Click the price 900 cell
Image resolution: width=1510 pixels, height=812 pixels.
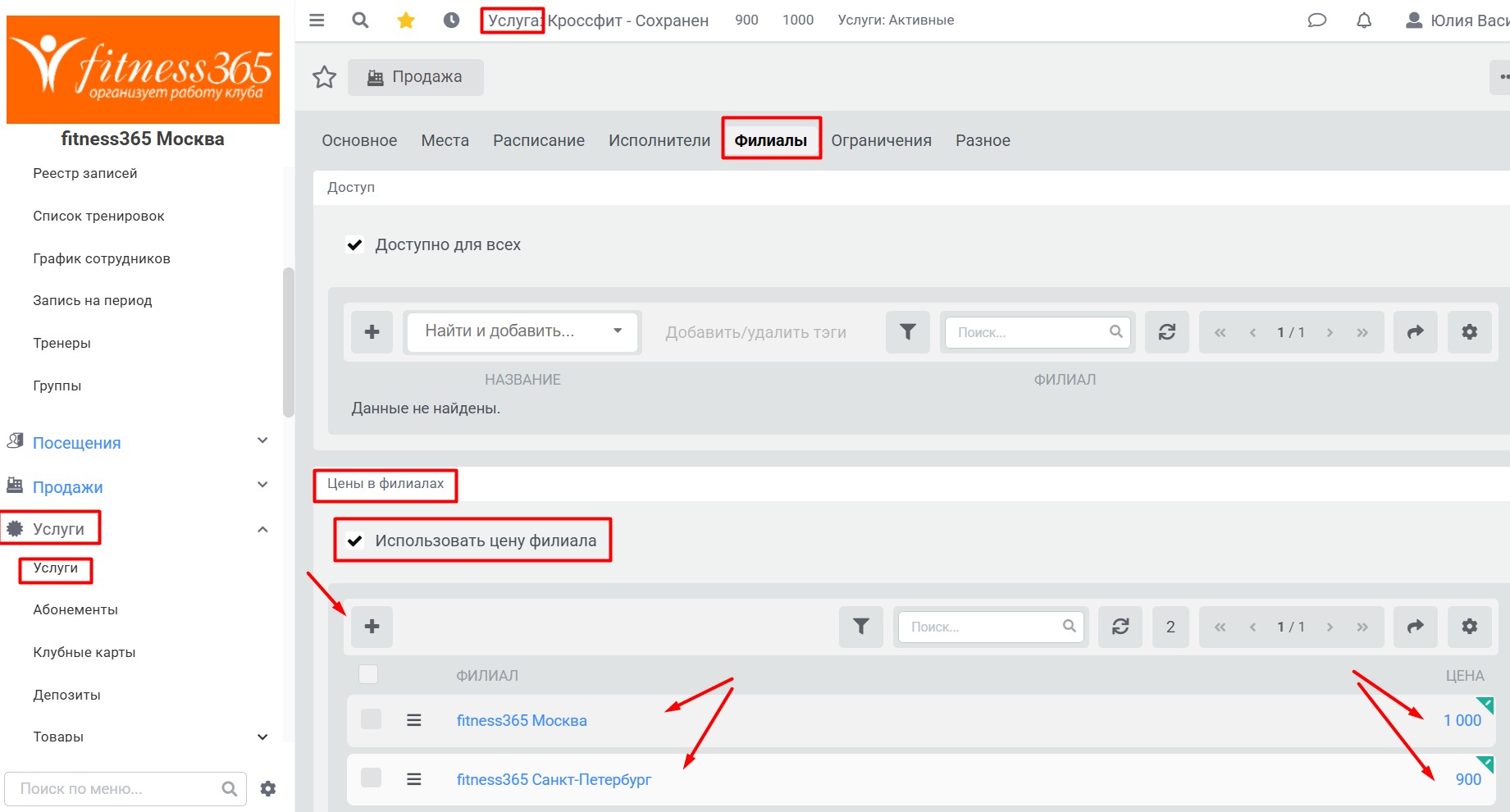[1468, 780]
